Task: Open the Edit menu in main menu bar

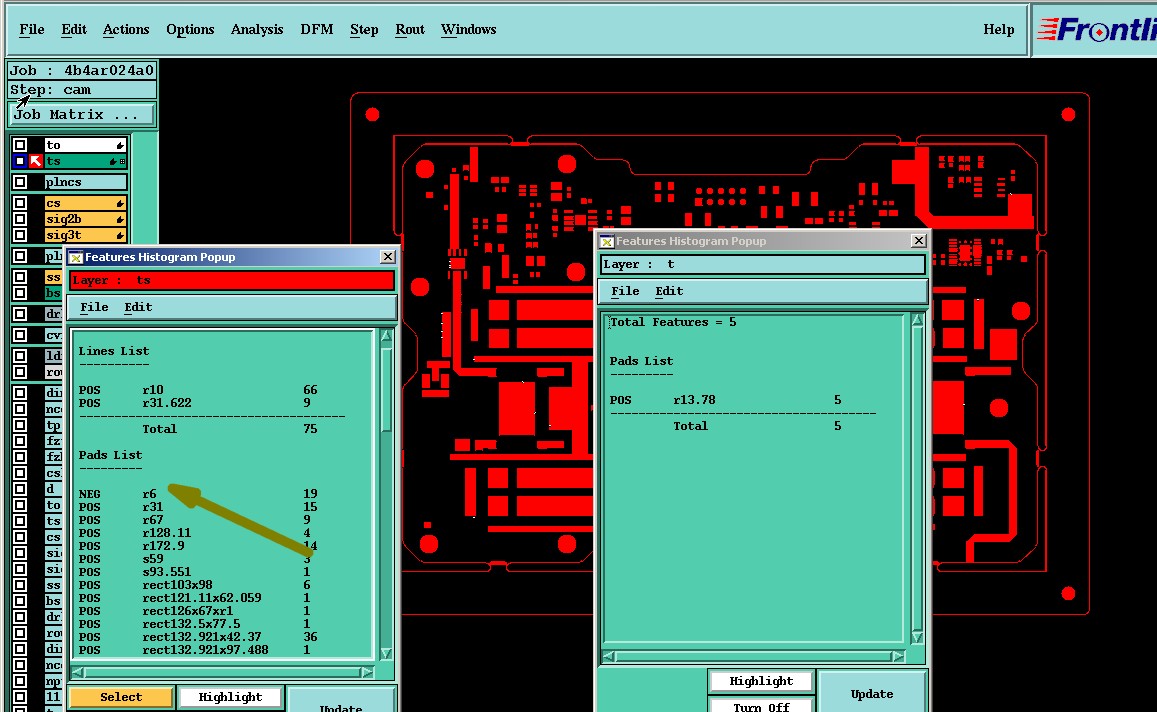Action: click(x=74, y=30)
